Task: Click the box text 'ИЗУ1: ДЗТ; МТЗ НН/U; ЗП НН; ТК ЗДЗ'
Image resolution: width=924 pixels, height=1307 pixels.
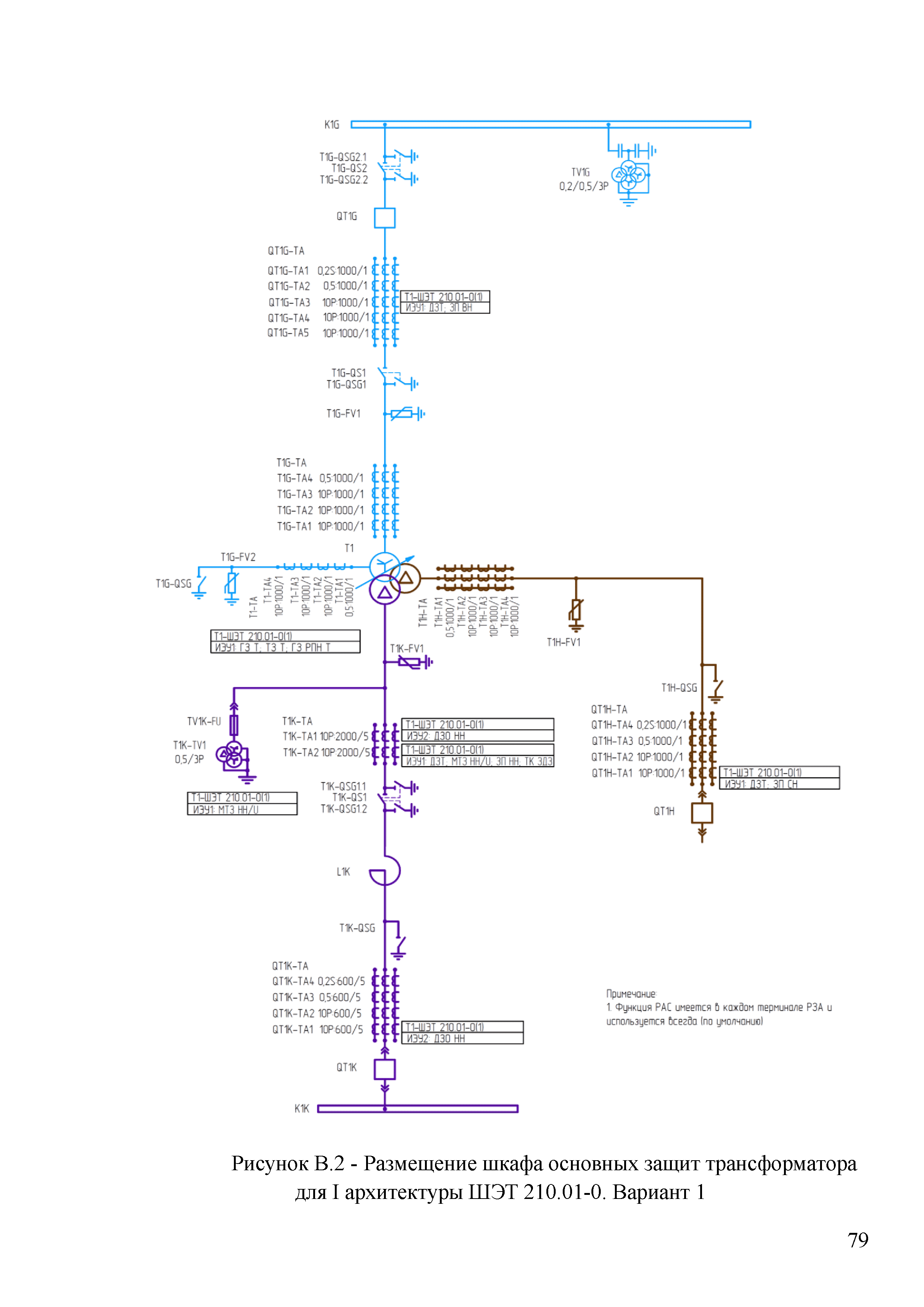Action: coord(479,761)
